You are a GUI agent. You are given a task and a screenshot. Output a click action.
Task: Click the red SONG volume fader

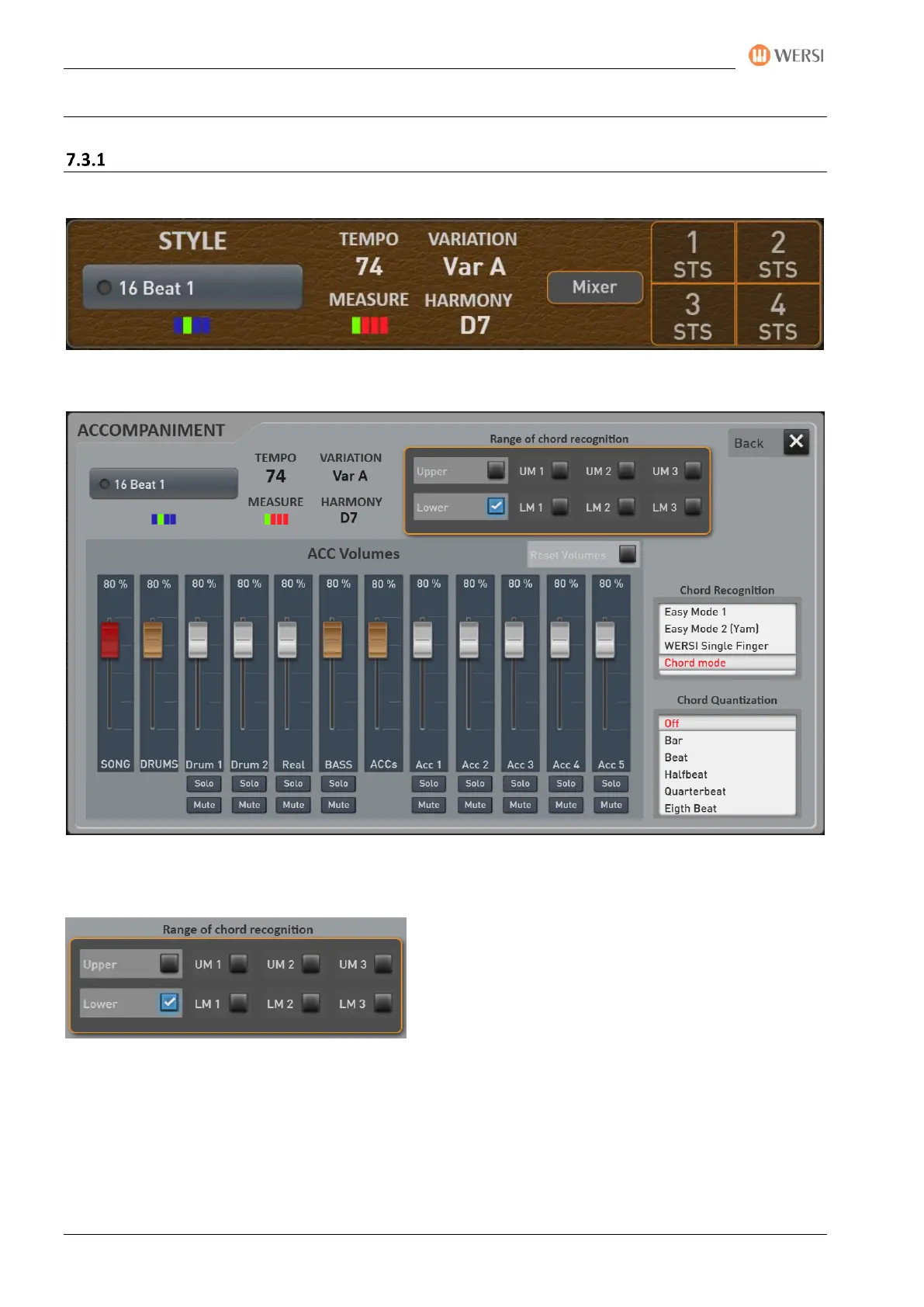[x=109, y=639]
